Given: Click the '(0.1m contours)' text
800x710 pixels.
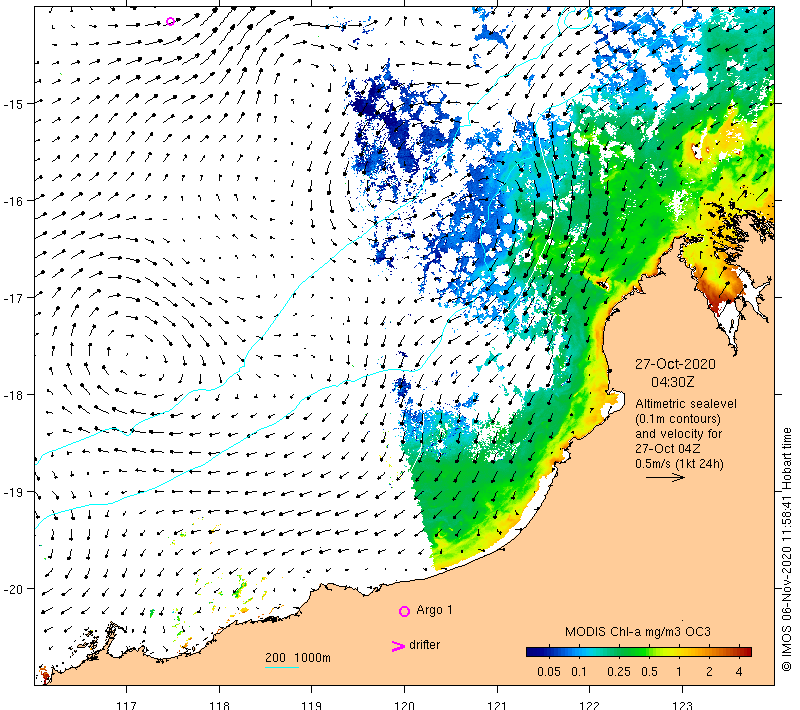Looking at the screenshot, I should click(678, 419).
